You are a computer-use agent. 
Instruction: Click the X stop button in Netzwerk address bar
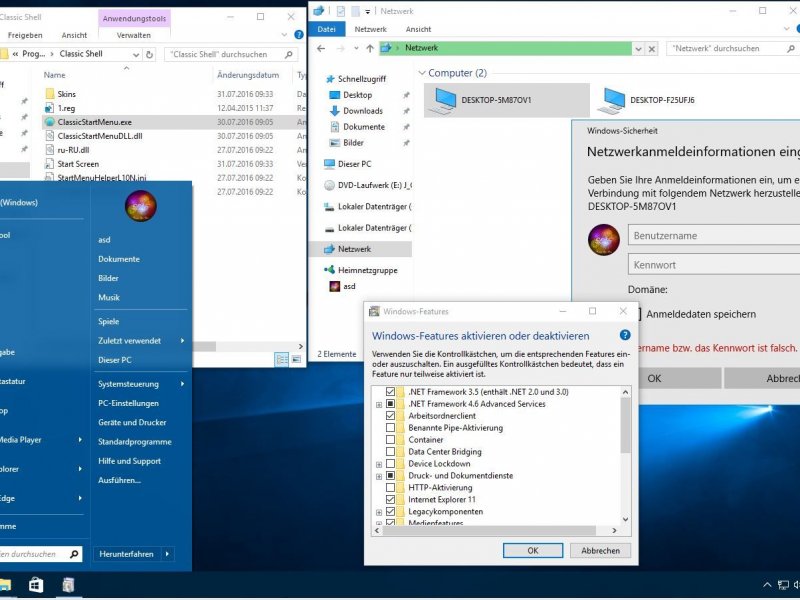(652, 49)
